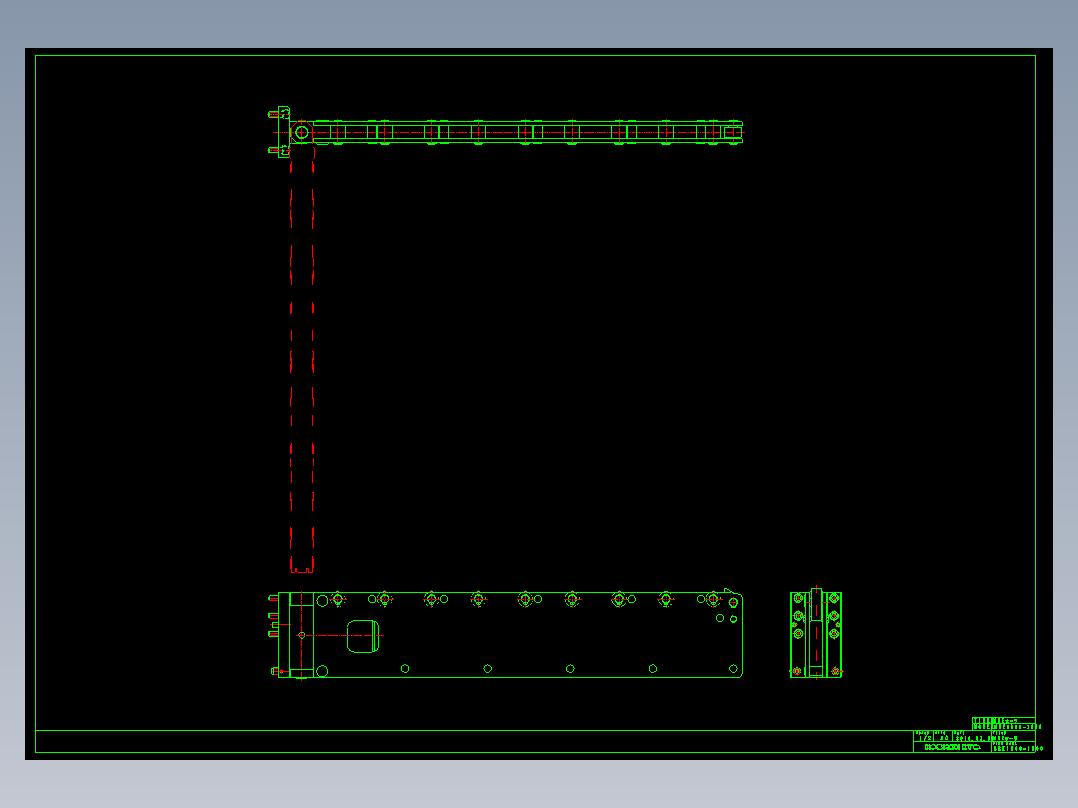
Task: Select the small side view on the right
Action: pyautogui.click(x=816, y=633)
